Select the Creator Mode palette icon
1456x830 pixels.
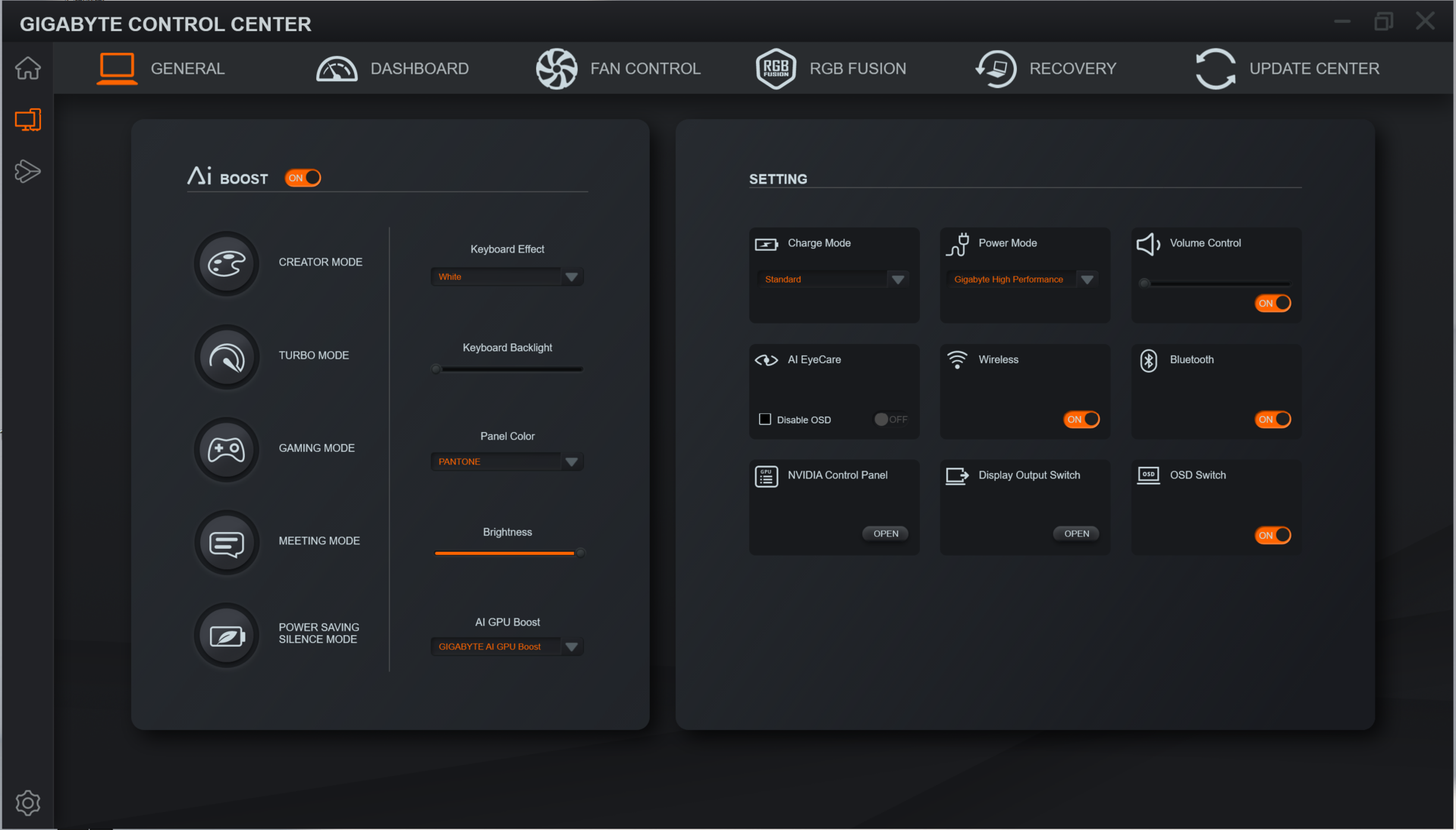click(x=226, y=263)
